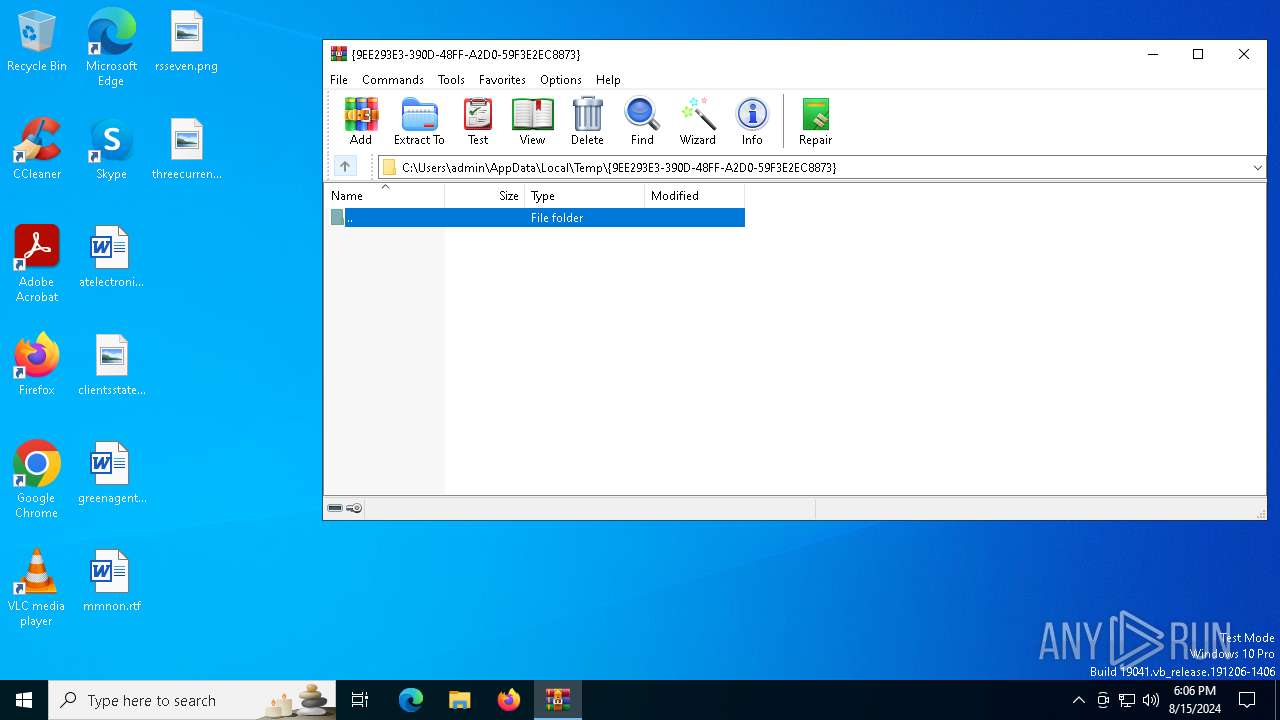This screenshot has height=720, width=1280.
Task: Click the volume speaker tray icon
Action: (x=1151, y=700)
